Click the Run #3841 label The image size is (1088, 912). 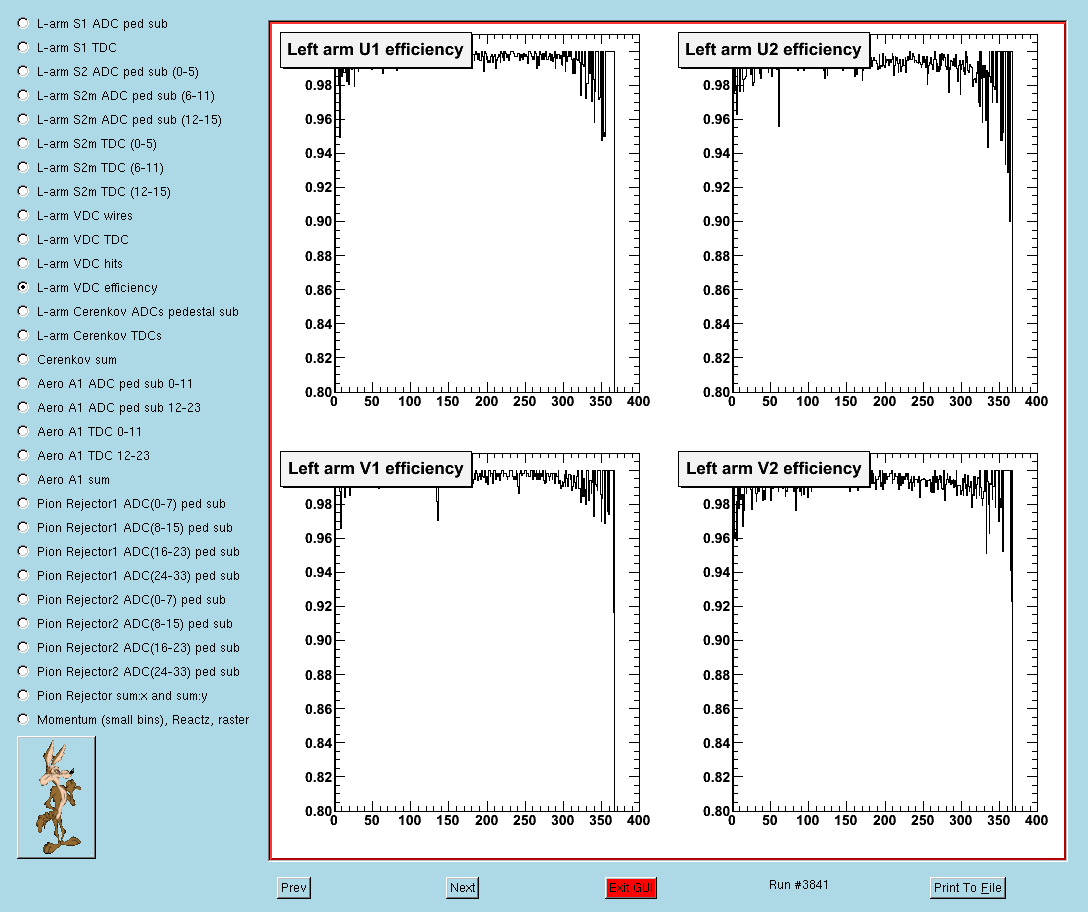click(x=799, y=885)
